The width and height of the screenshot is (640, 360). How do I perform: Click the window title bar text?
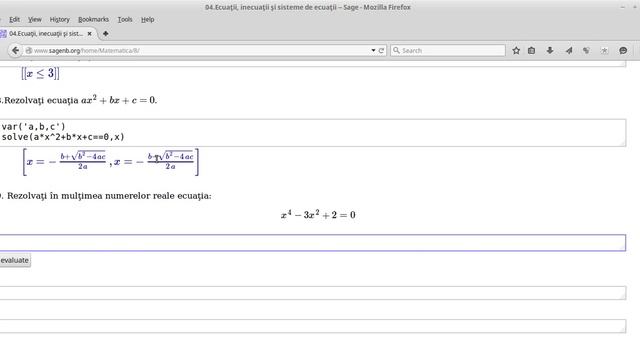click(x=308, y=7)
